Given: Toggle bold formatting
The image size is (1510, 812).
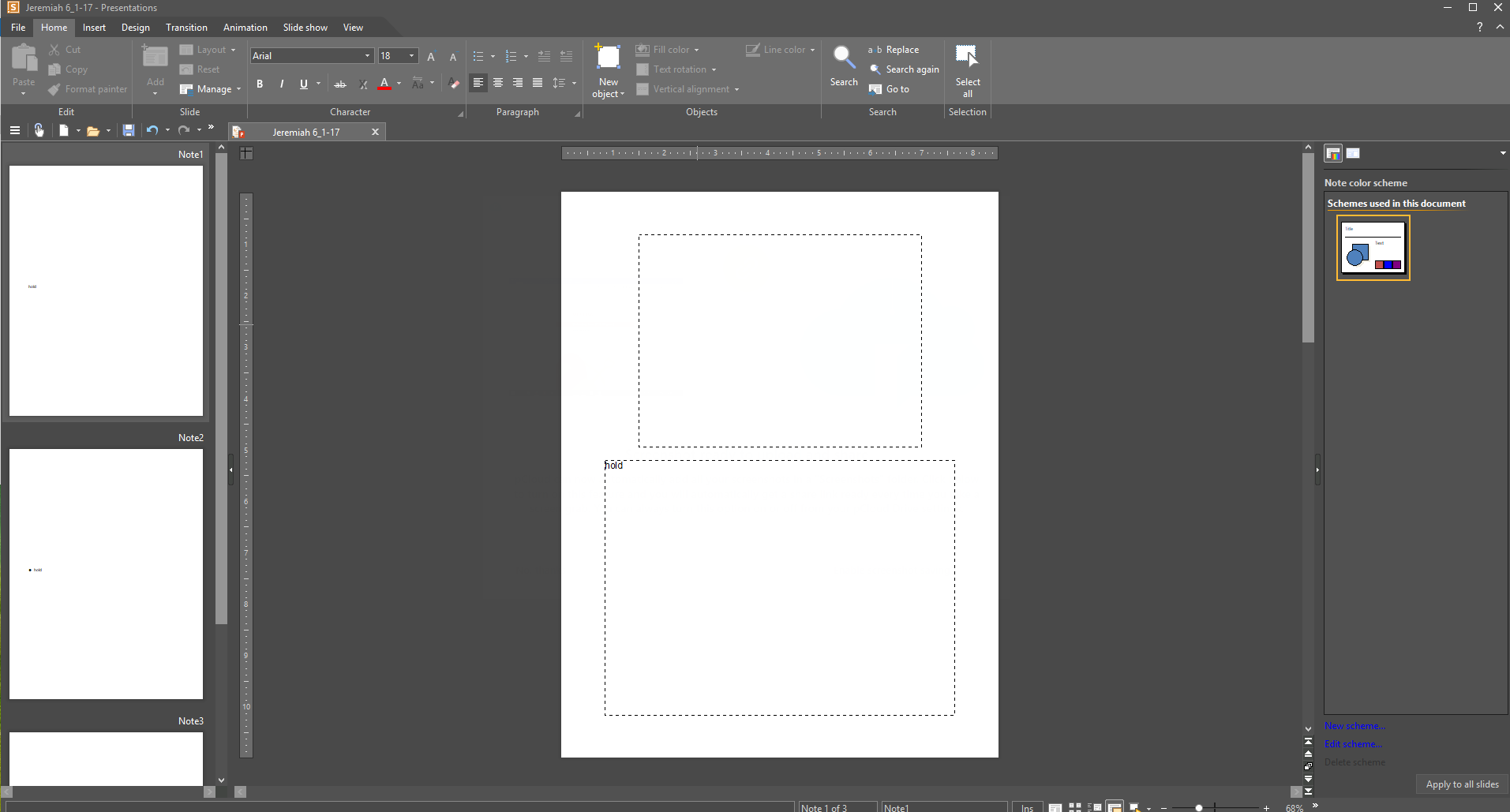Looking at the screenshot, I should 260,84.
